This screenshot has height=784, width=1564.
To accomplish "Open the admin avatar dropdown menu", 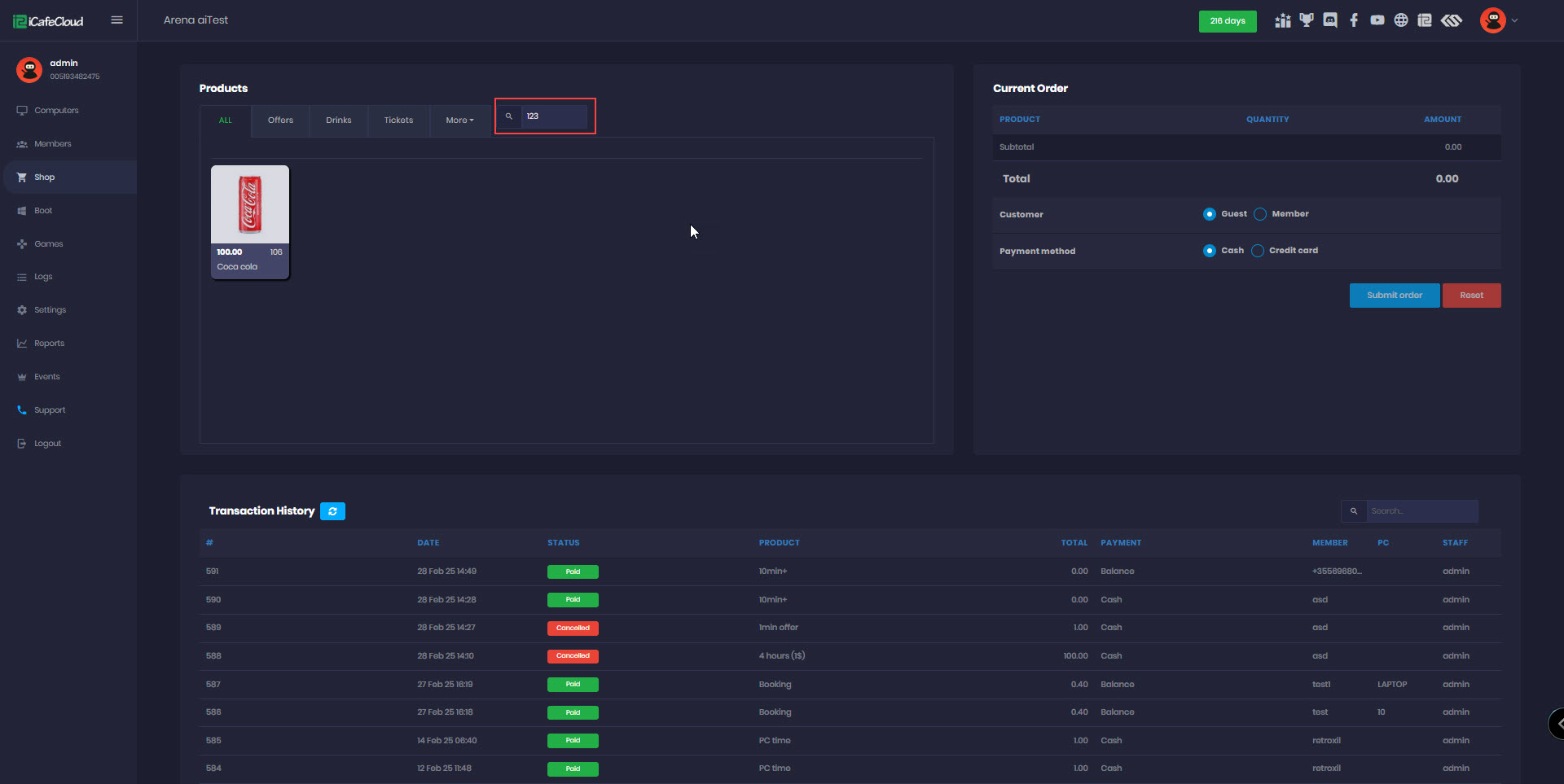I will point(1499,20).
